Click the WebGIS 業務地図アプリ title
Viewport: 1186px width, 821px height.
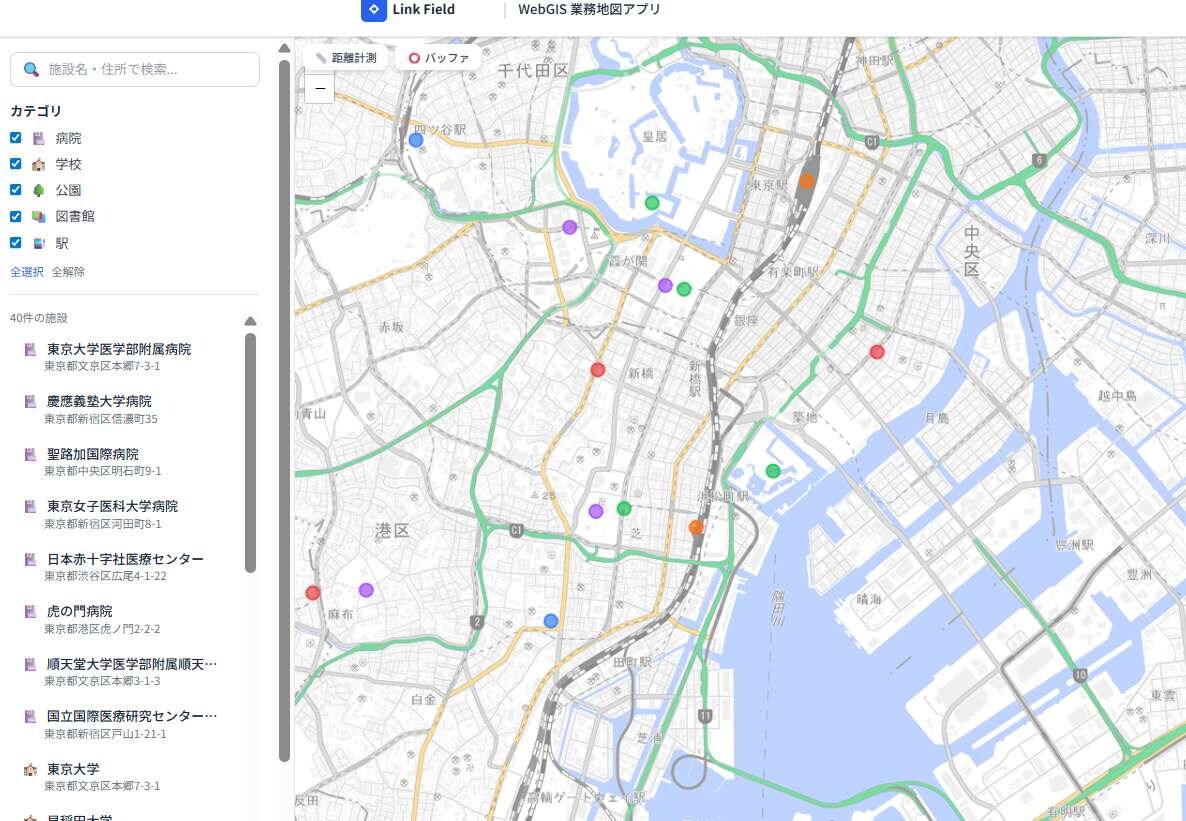pos(589,10)
